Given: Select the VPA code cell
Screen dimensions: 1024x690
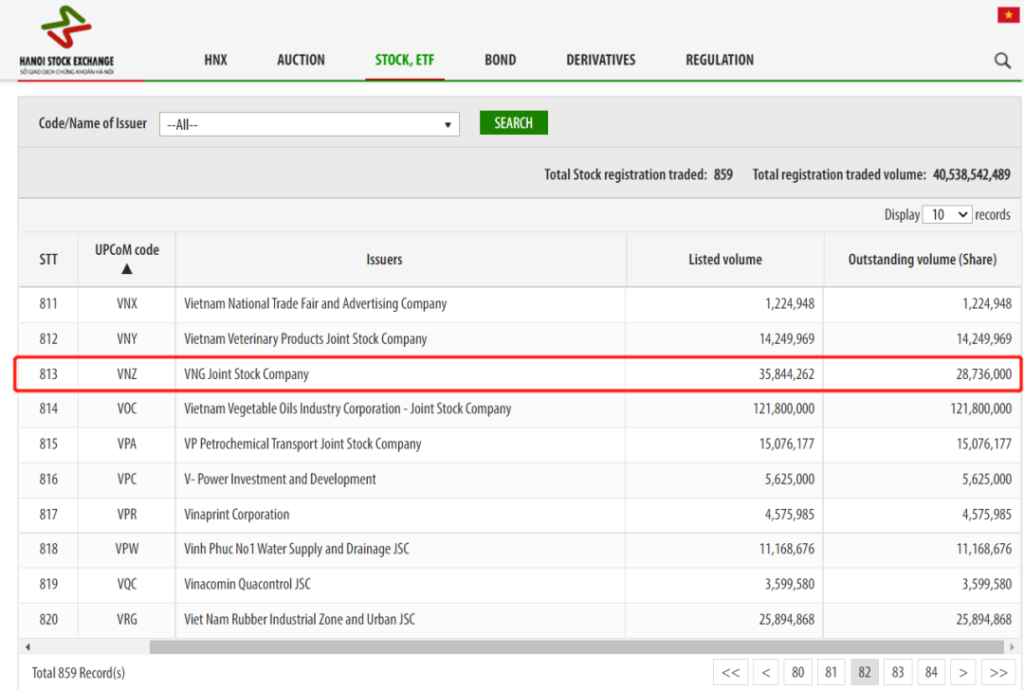Looking at the screenshot, I should click(127, 444).
